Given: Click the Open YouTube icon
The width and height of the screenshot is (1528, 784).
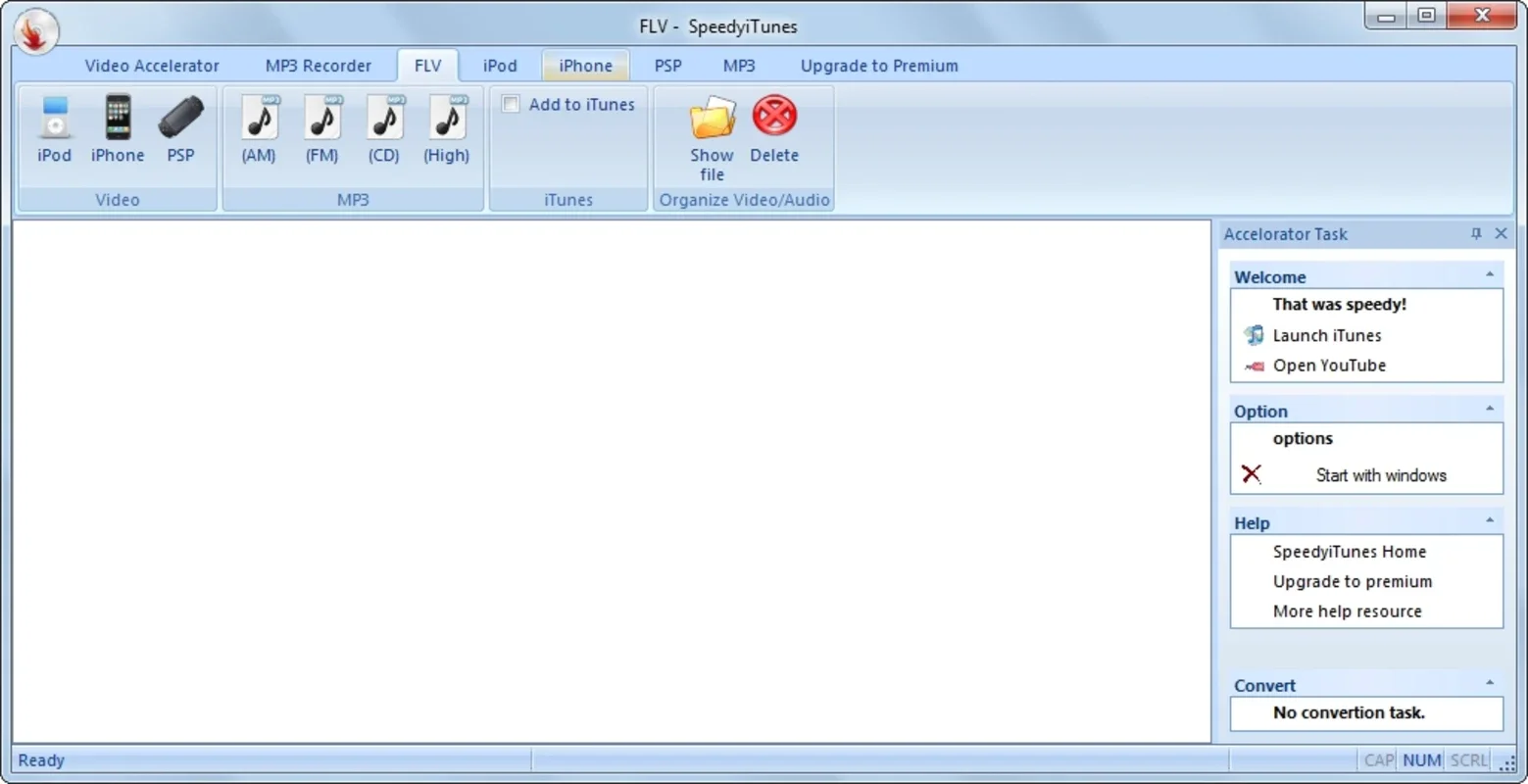Looking at the screenshot, I should tap(1254, 366).
